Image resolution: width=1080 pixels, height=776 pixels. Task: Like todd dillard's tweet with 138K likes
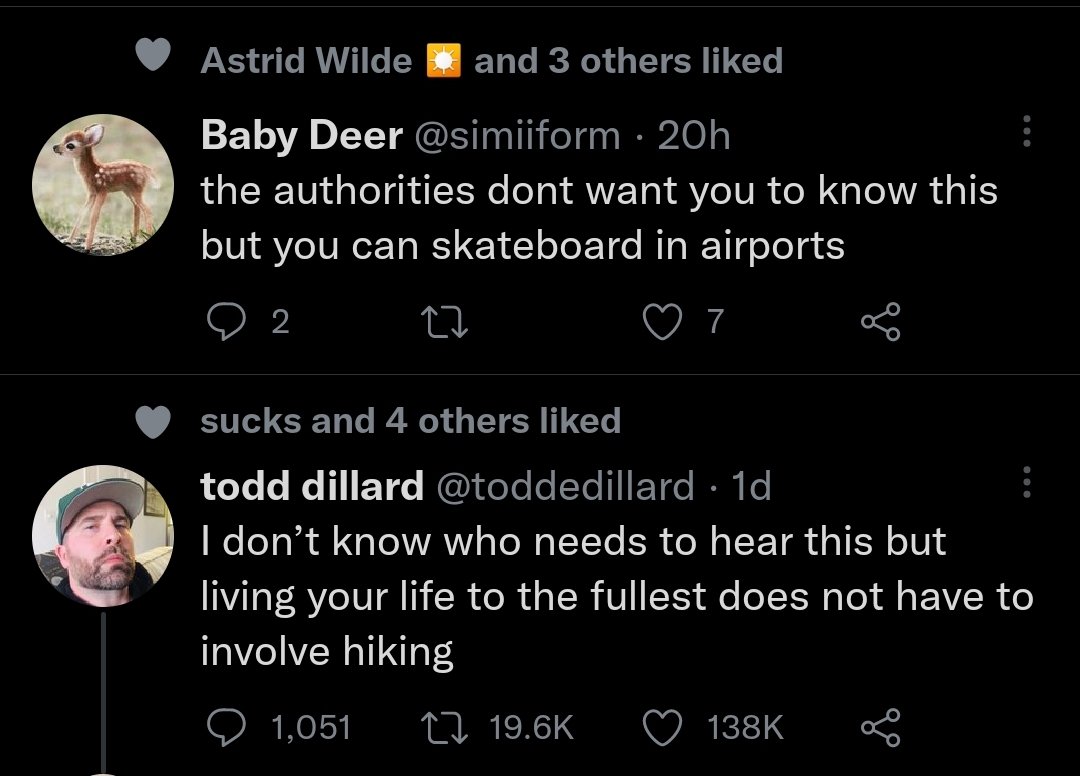click(662, 728)
